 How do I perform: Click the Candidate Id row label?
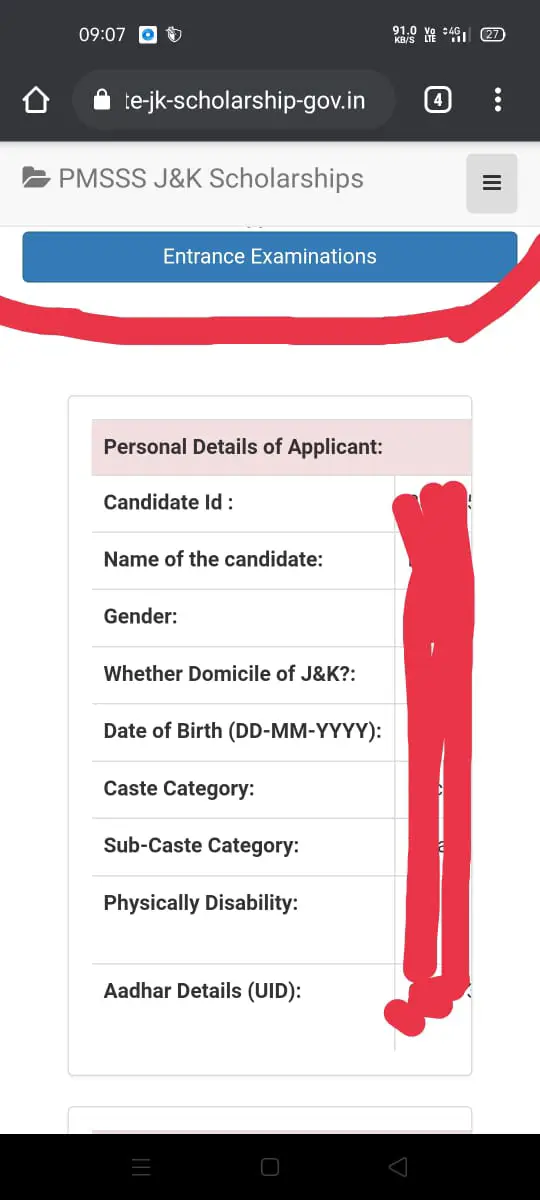[168, 502]
